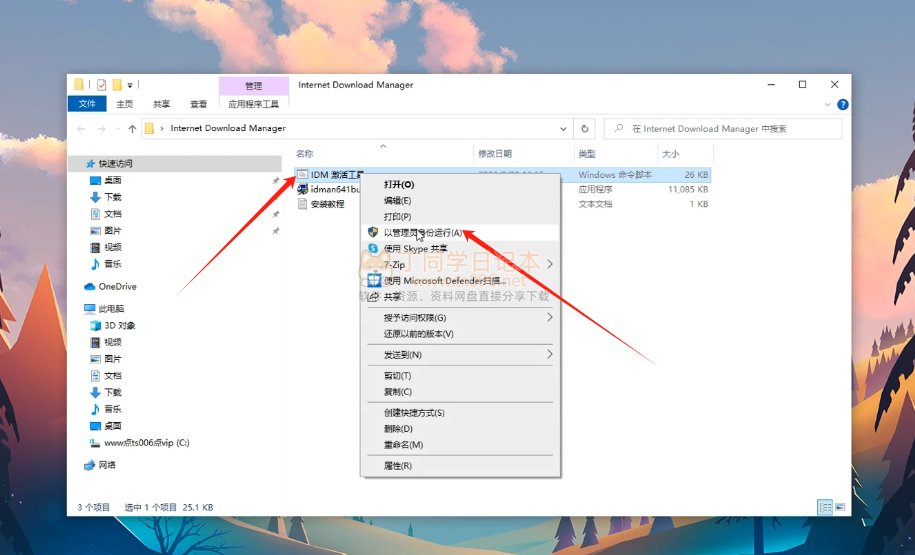Click the Microsoft Defender icon in context menu

pos(373,281)
